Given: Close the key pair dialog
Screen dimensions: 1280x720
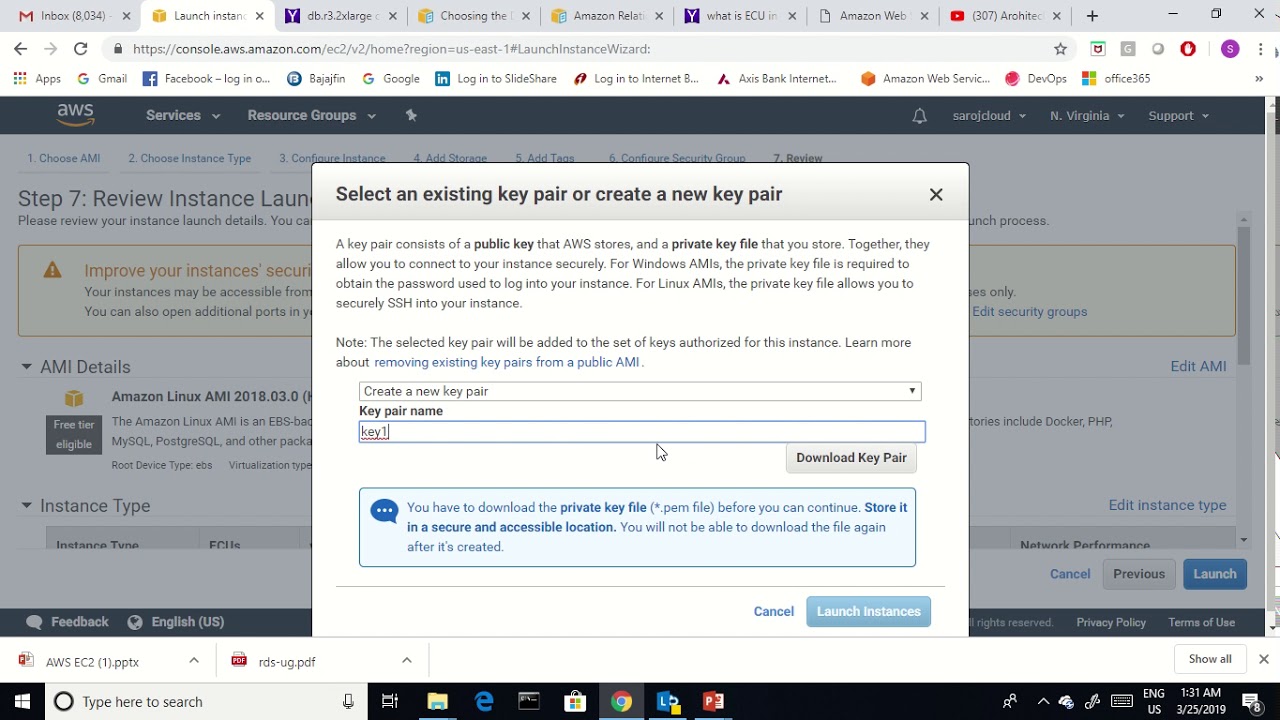Looking at the screenshot, I should (936, 194).
